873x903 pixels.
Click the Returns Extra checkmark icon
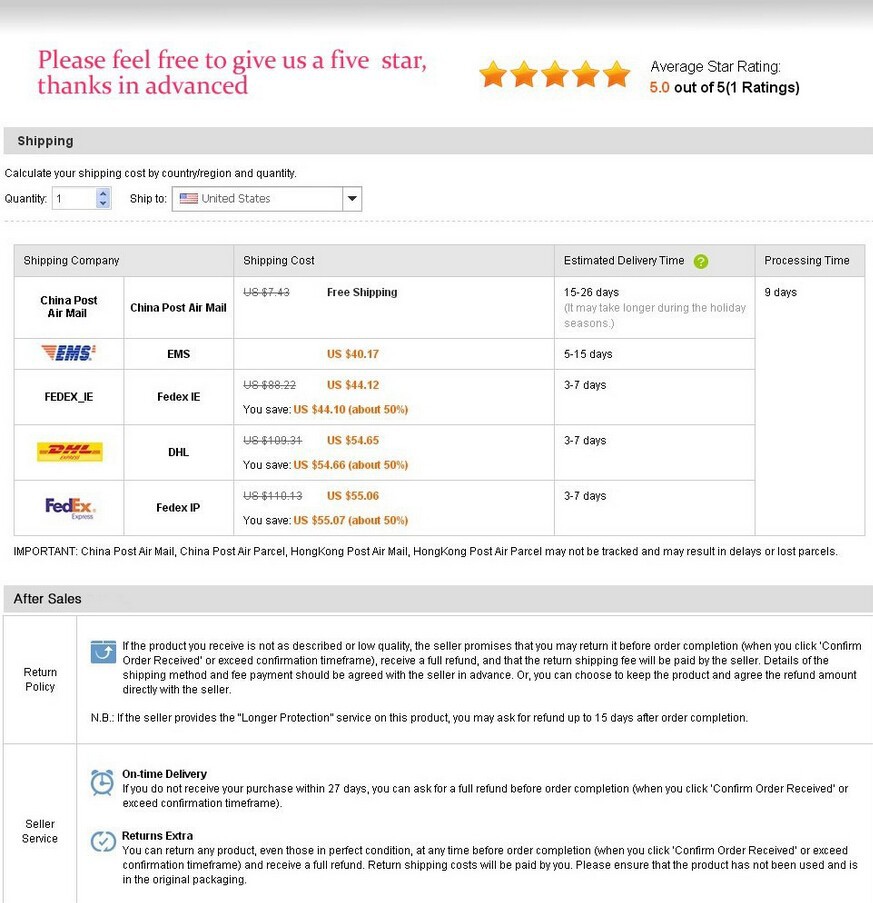click(103, 842)
